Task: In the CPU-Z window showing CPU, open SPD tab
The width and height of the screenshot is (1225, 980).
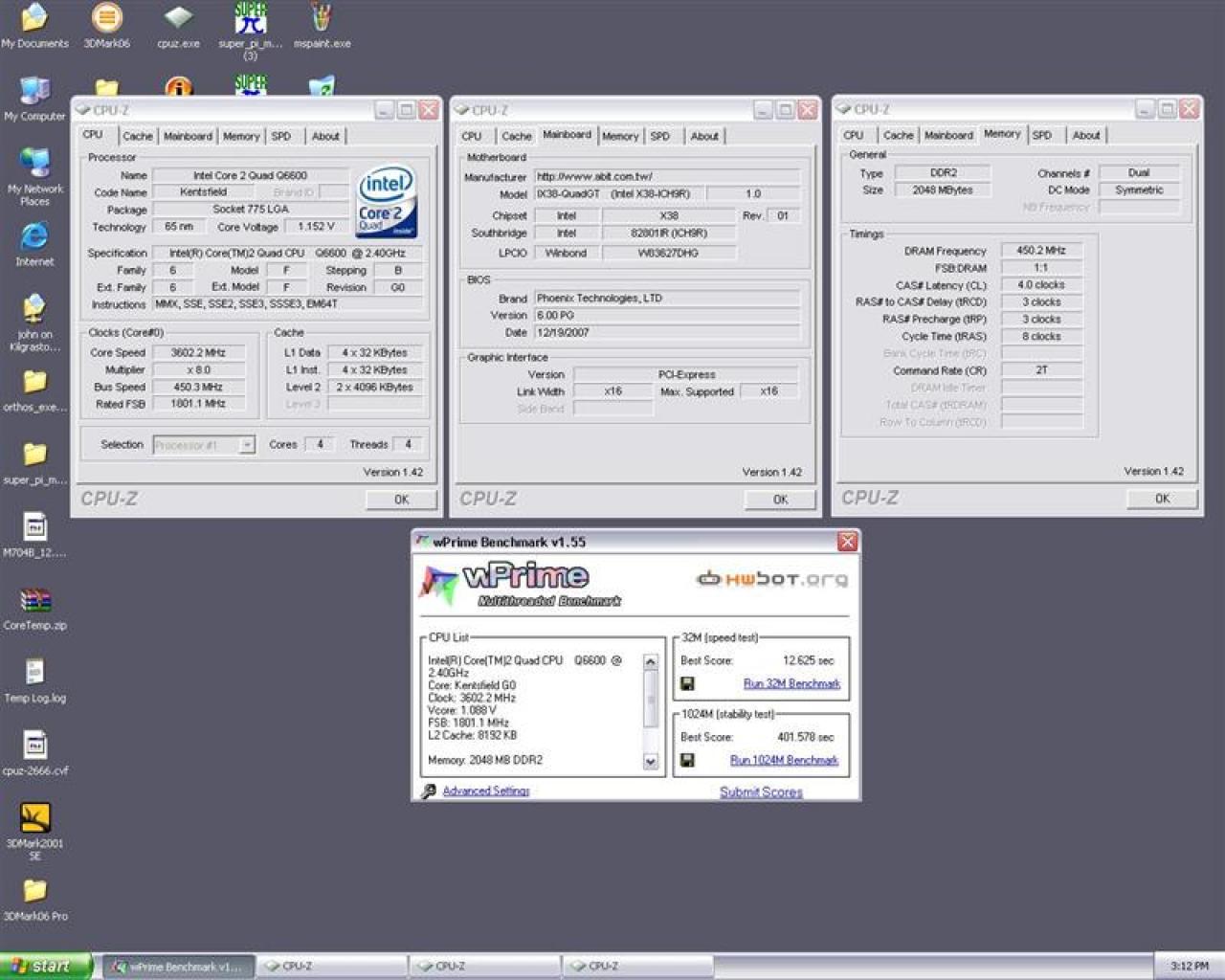Action: click(280, 136)
